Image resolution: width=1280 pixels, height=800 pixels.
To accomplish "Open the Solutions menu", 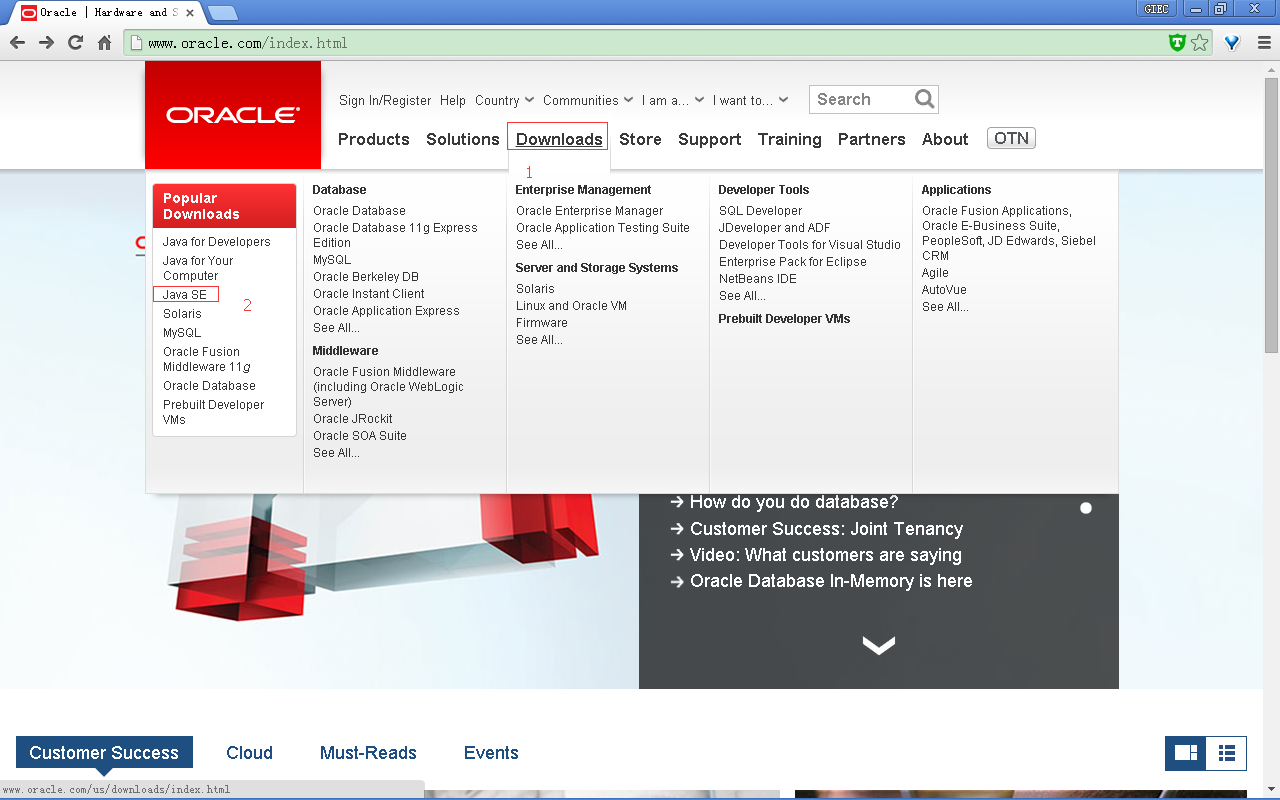I will point(463,139).
